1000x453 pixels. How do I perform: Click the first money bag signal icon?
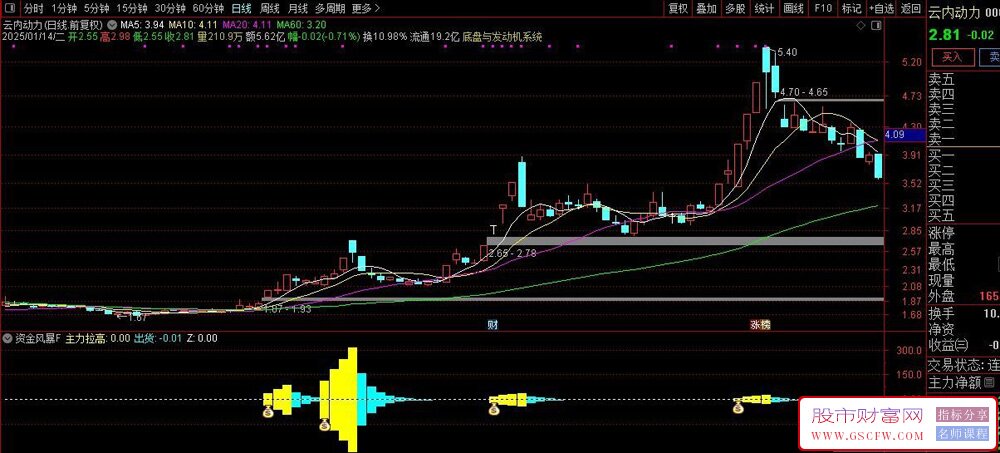(267, 412)
